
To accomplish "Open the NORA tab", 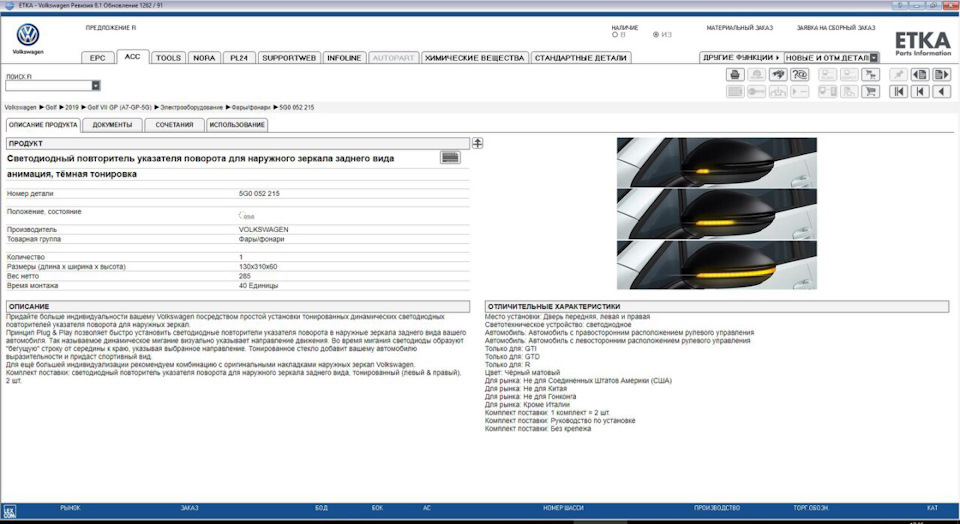I will 204,58.
